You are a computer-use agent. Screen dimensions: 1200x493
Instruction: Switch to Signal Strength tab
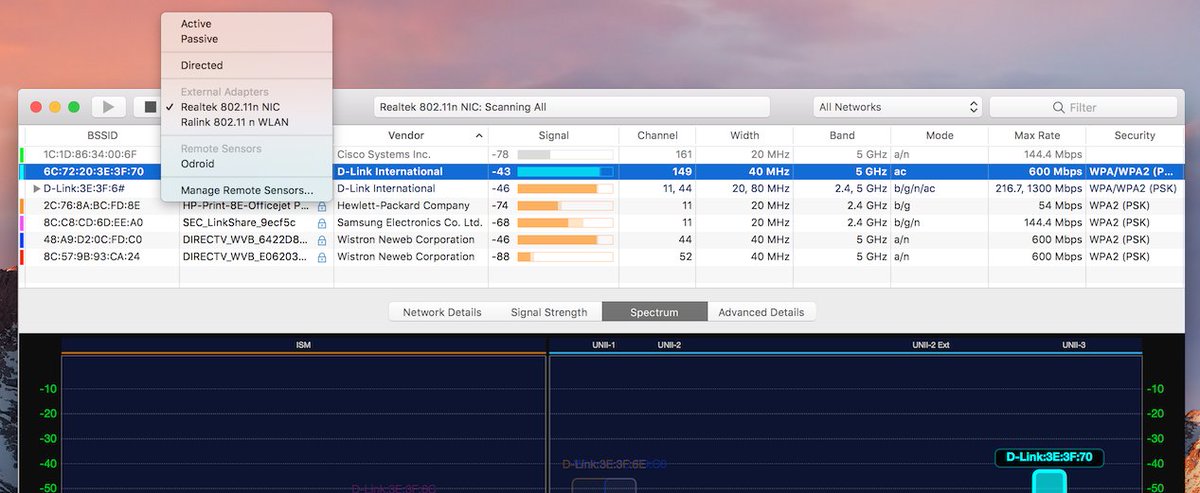549,312
